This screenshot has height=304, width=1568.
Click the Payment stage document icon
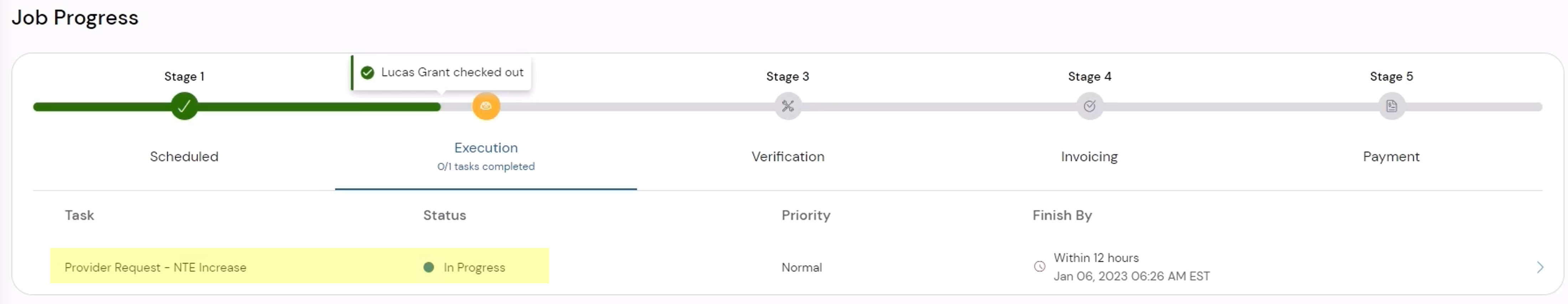pos(1392,107)
